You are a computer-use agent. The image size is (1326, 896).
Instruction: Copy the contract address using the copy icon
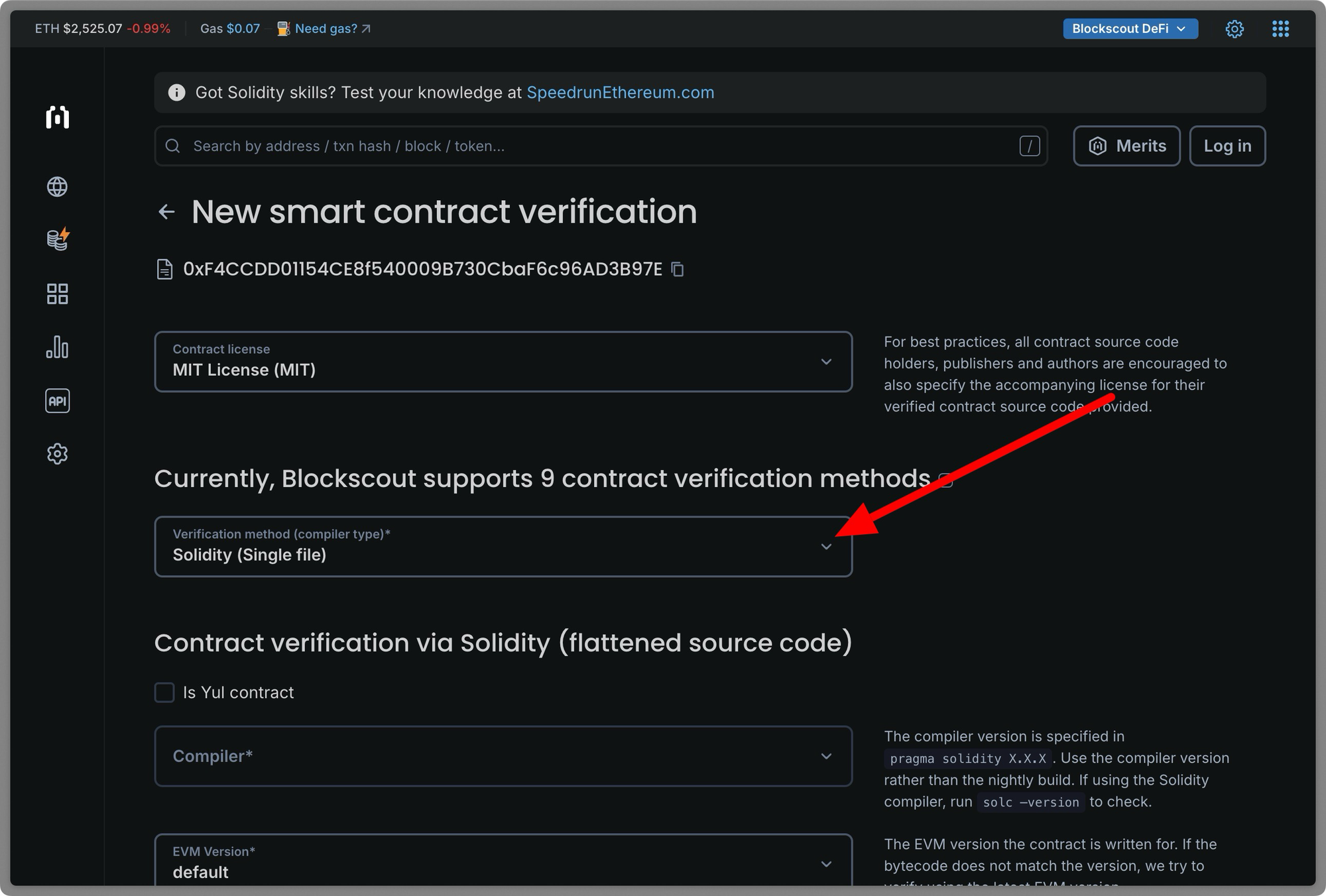coord(678,269)
